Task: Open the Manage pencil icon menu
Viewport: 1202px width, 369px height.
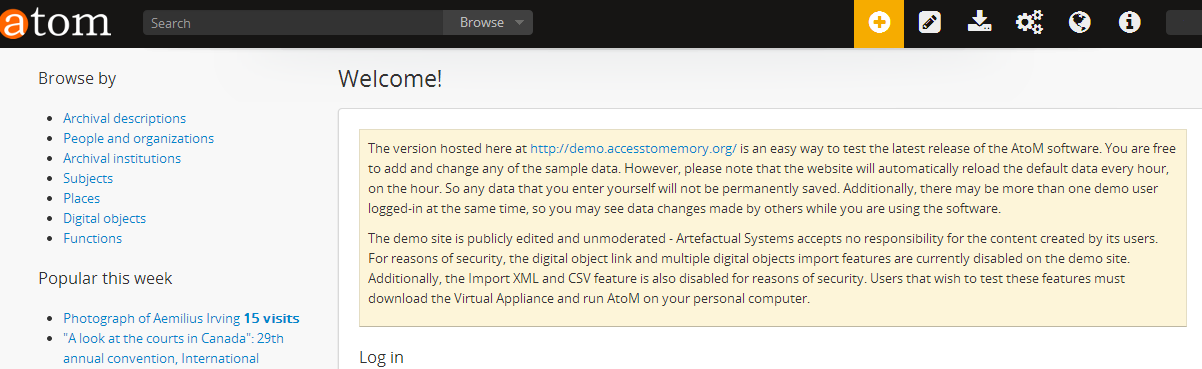Action: [x=930, y=23]
